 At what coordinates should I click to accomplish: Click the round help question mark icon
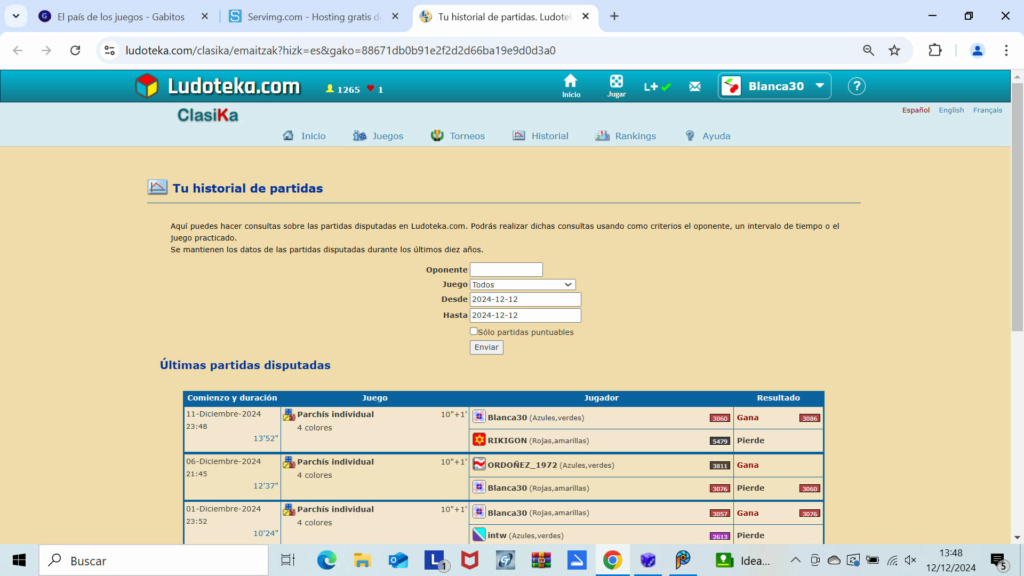coord(856,86)
